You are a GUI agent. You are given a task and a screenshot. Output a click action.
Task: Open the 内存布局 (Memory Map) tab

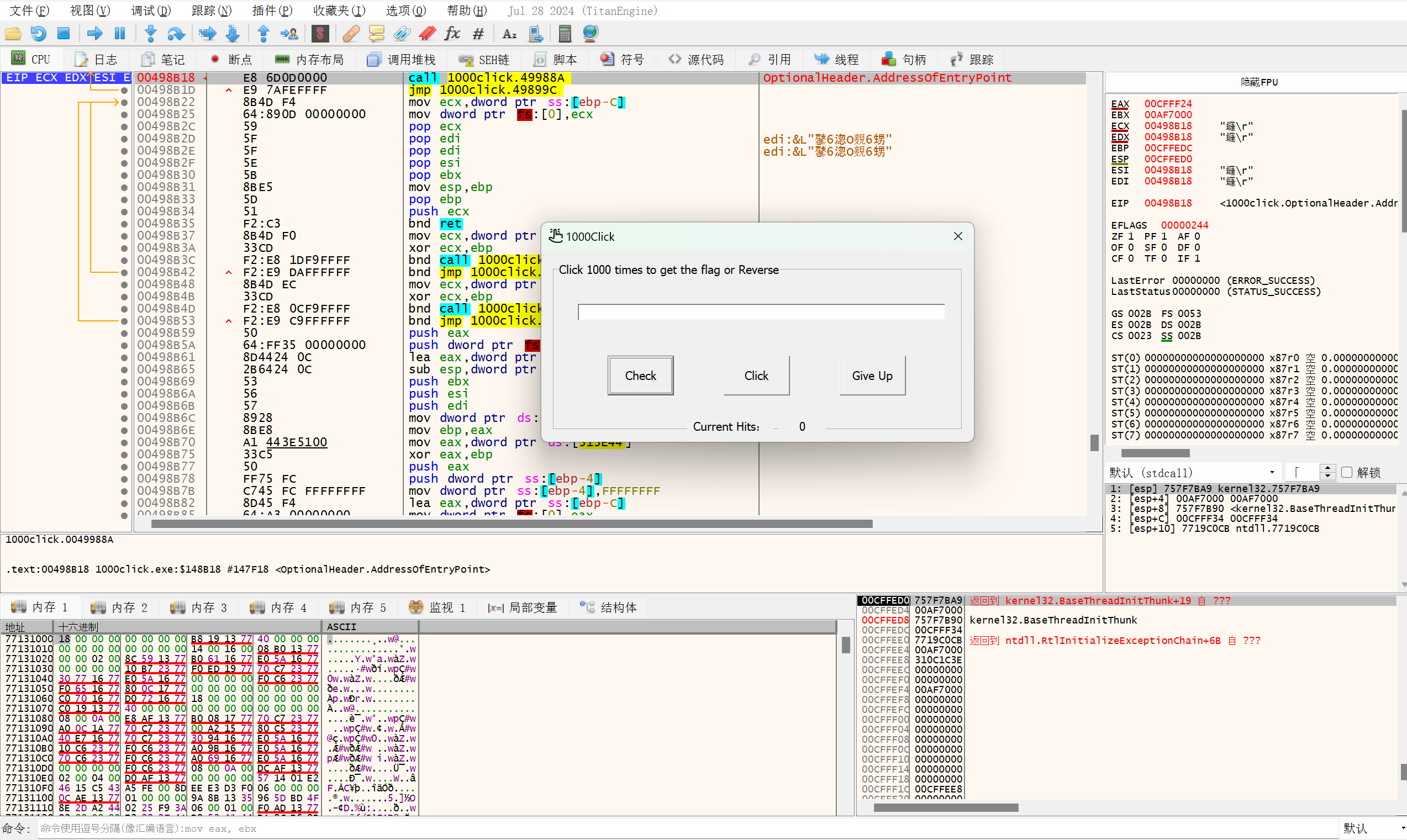(309, 60)
